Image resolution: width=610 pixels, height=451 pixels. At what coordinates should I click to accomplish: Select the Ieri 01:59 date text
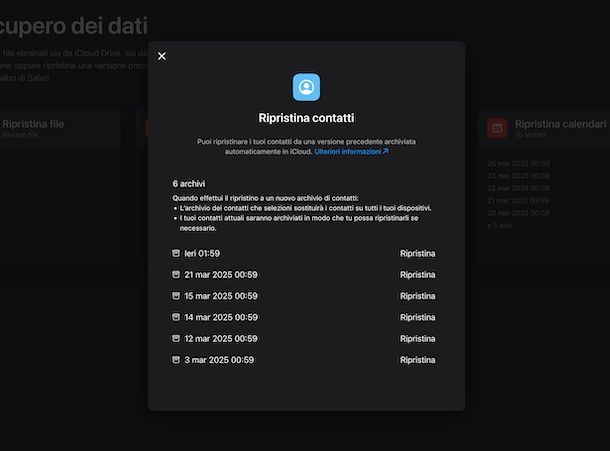tap(202, 254)
